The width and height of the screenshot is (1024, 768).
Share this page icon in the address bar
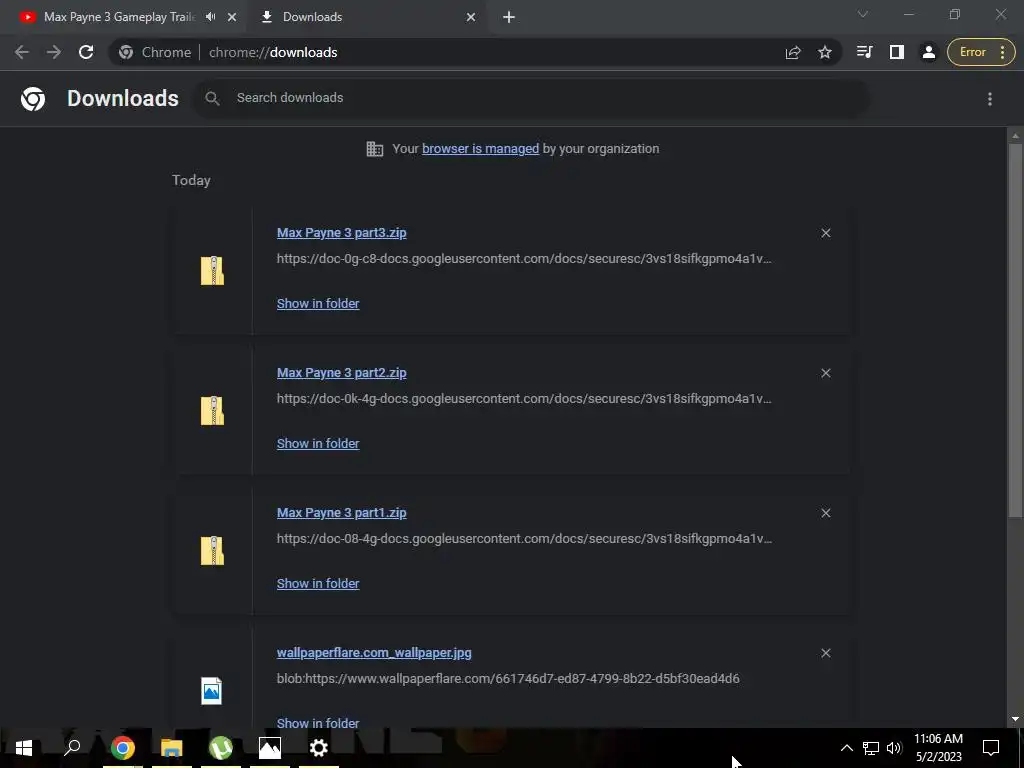793,52
